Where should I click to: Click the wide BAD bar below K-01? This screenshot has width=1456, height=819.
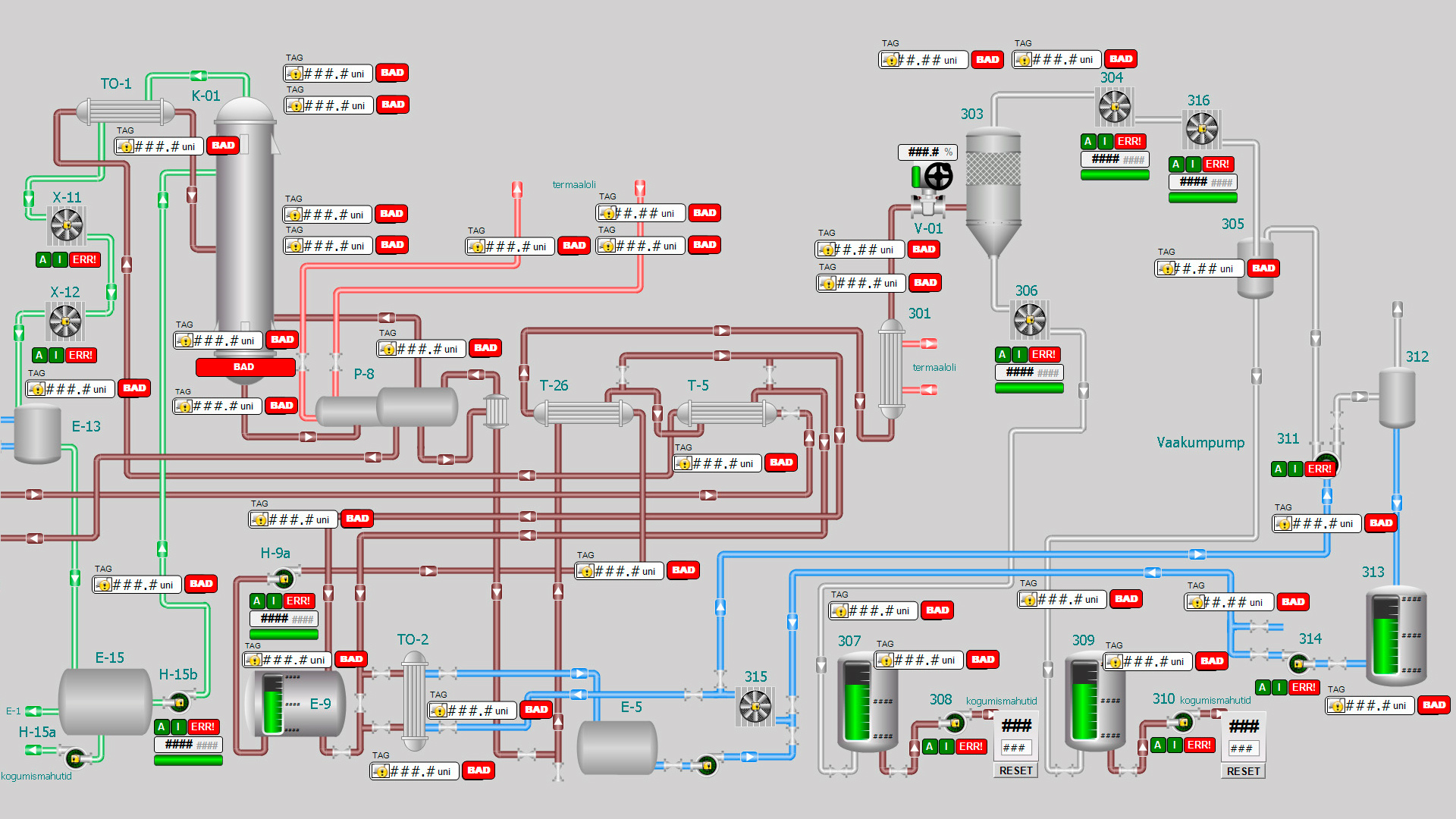[245, 367]
